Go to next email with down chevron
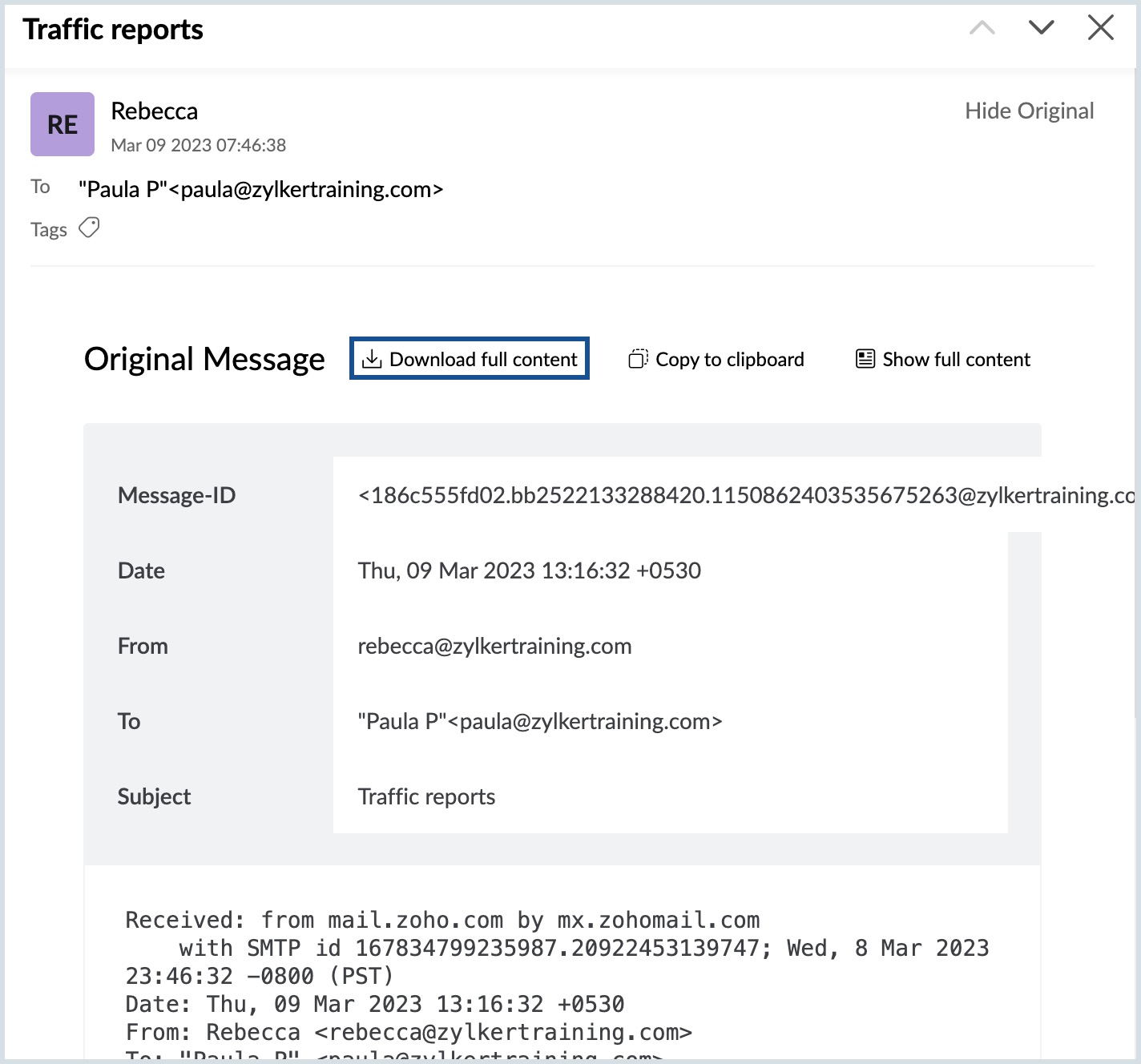 [1041, 29]
